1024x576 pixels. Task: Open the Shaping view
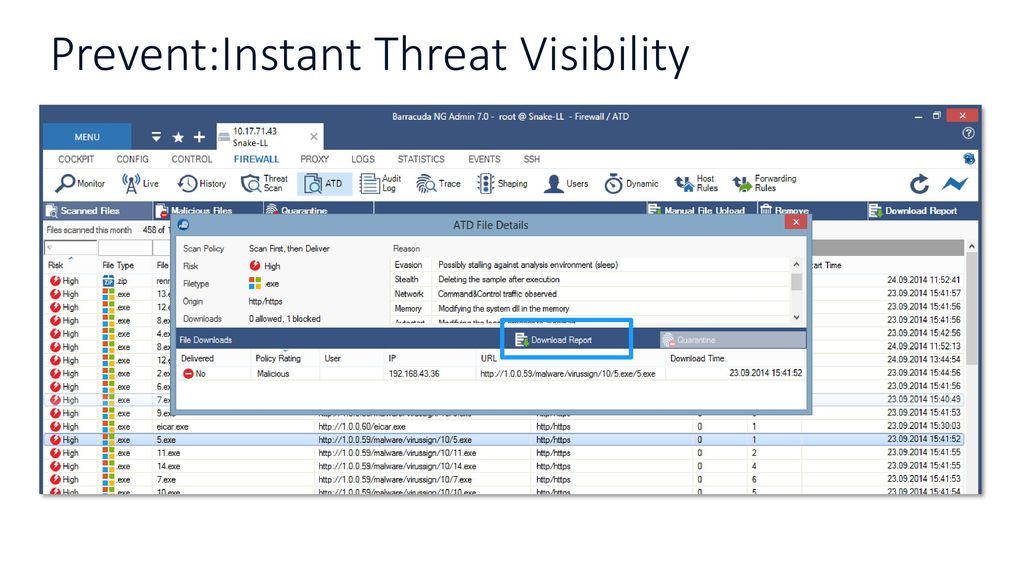coord(502,184)
